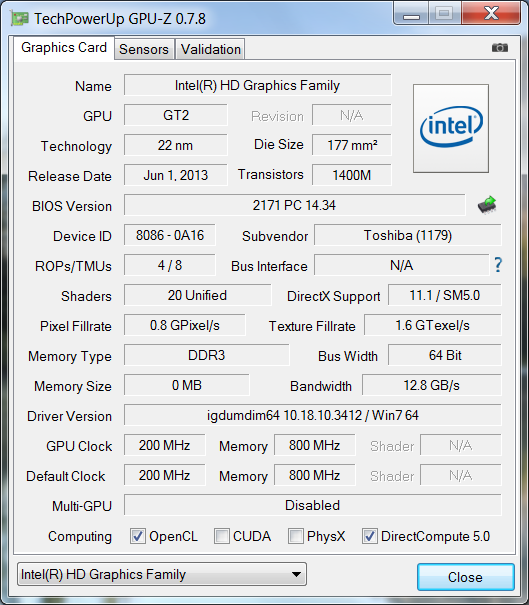Click the Device ID field '8086 - 0A16'
This screenshot has width=529, height=605.
pyautogui.click(x=169, y=235)
